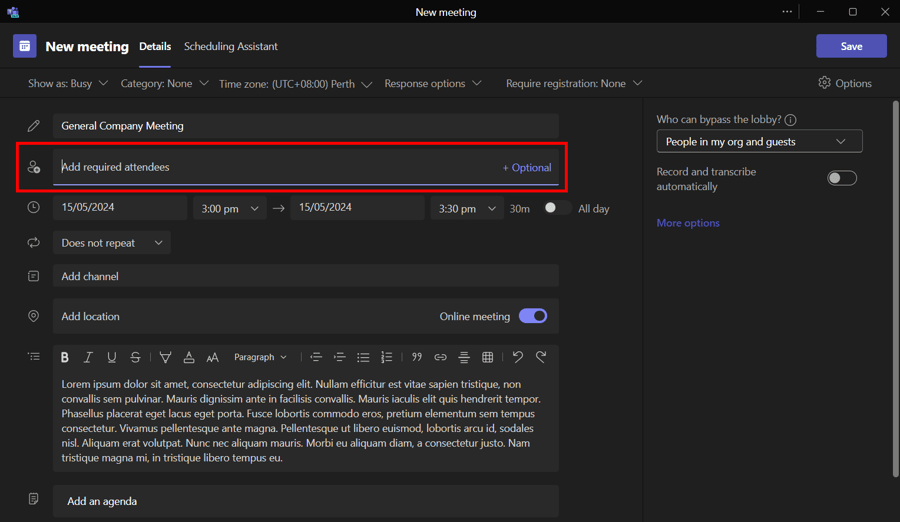
Task: Insert a hyperlink
Action: 440,357
